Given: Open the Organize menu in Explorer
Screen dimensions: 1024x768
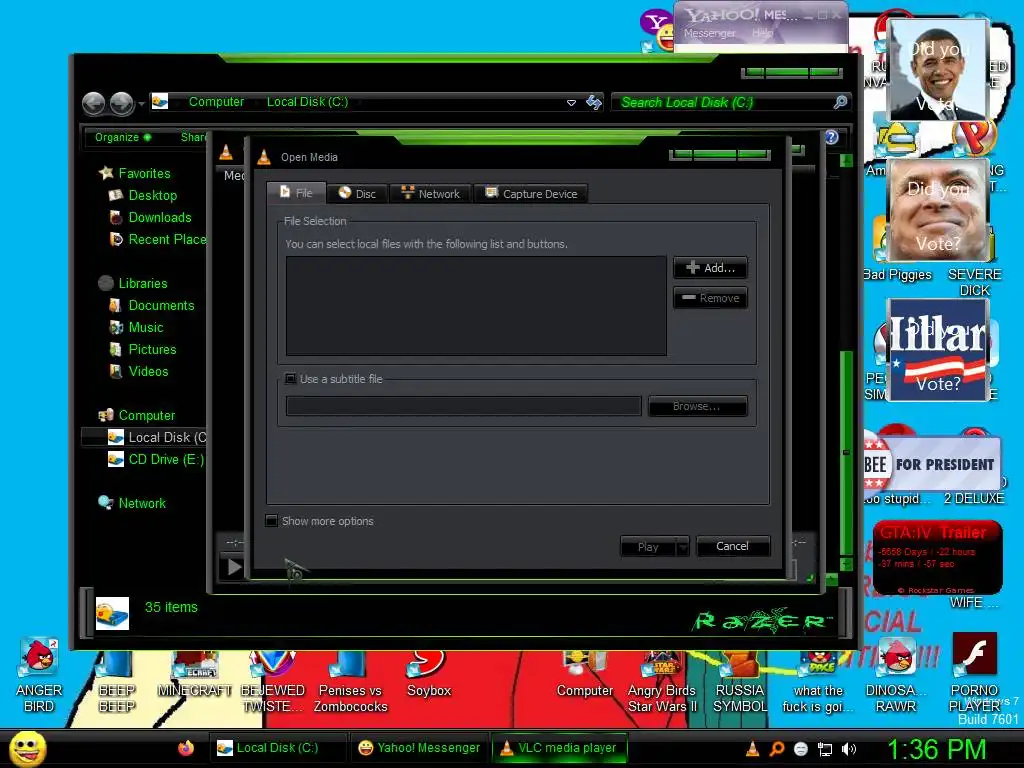Looking at the screenshot, I should (x=123, y=137).
